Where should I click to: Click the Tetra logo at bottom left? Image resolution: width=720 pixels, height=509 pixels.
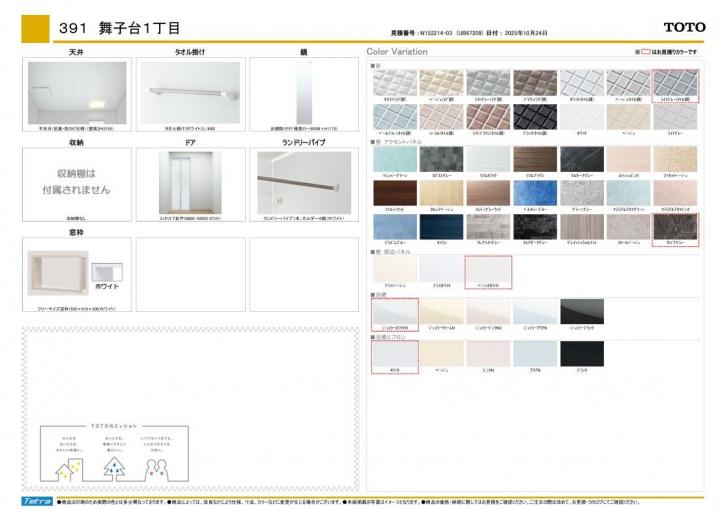37,500
